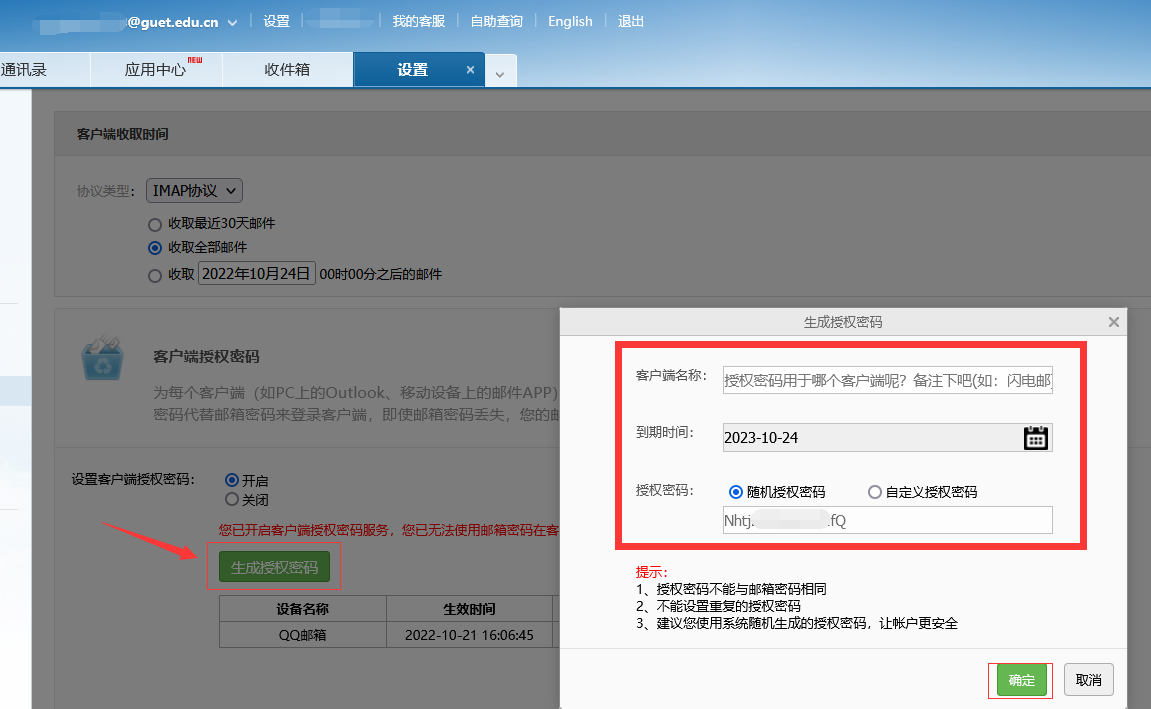Open the IMAP协议 protocol type dropdown
The height and width of the screenshot is (709, 1151).
point(194,190)
